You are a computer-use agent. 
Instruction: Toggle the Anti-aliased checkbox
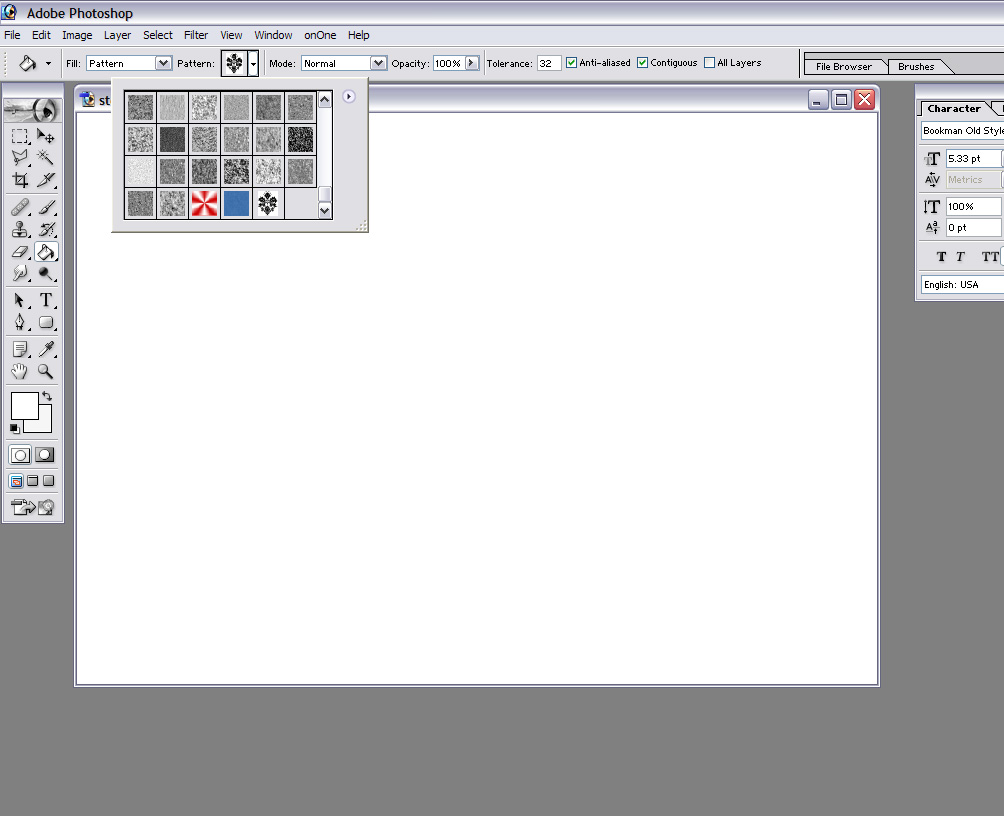(571, 63)
